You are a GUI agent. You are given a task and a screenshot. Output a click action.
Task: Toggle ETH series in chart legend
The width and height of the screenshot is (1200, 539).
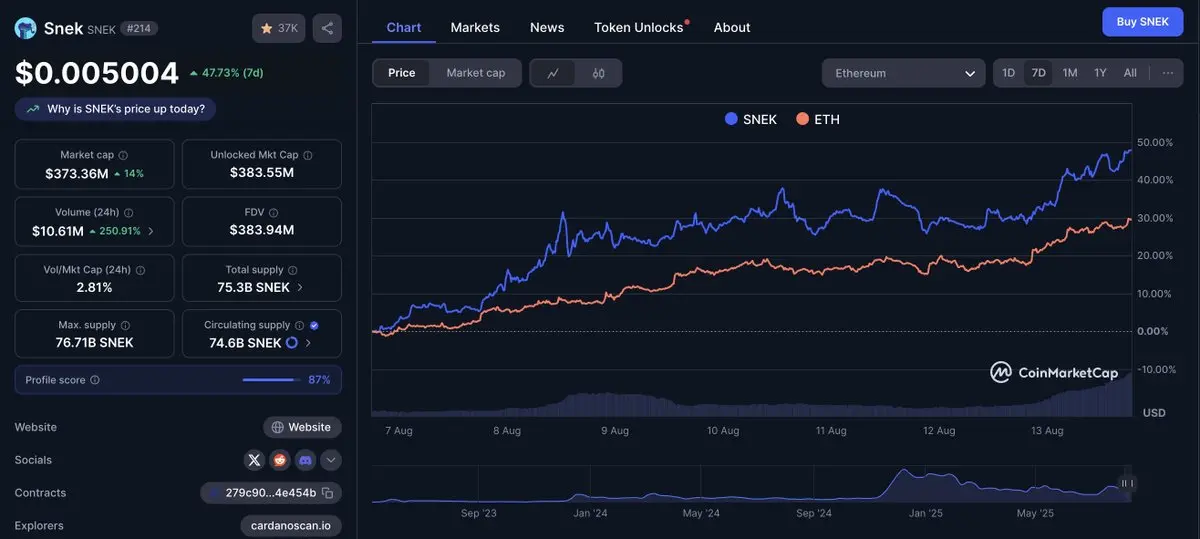tap(818, 119)
